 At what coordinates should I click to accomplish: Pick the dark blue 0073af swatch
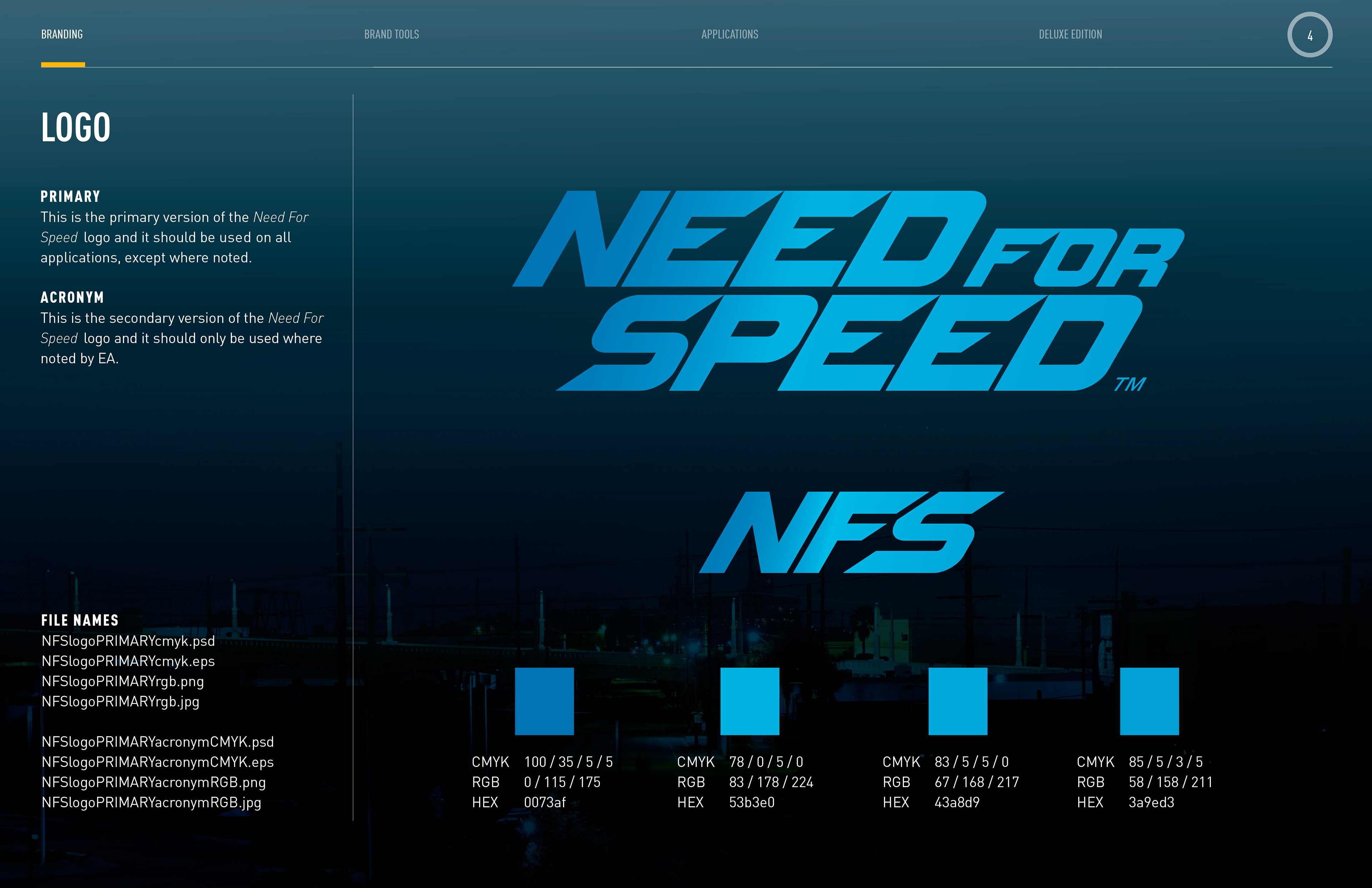click(544, 701)
